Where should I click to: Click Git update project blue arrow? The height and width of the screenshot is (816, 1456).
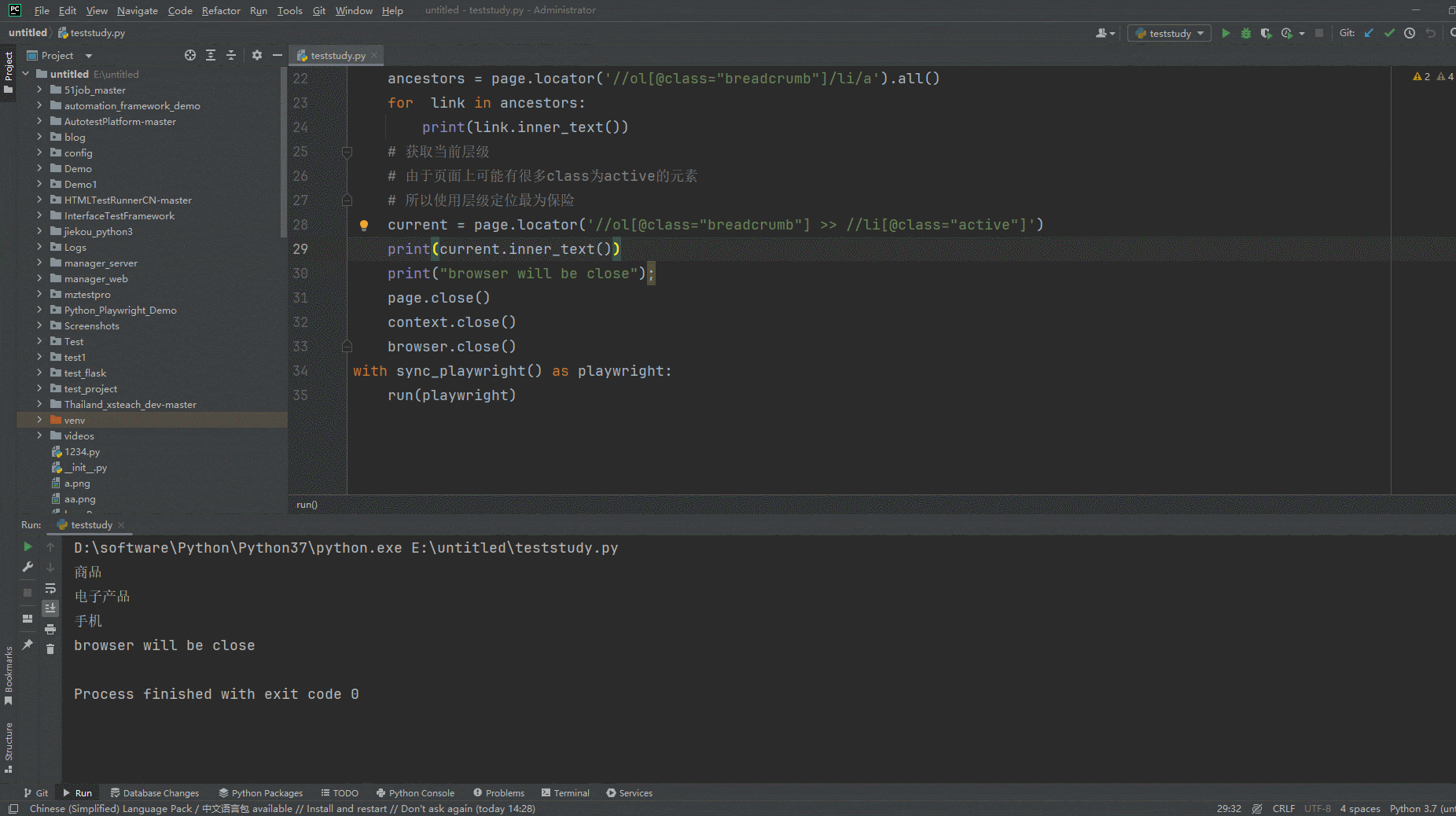(1369, 33)
